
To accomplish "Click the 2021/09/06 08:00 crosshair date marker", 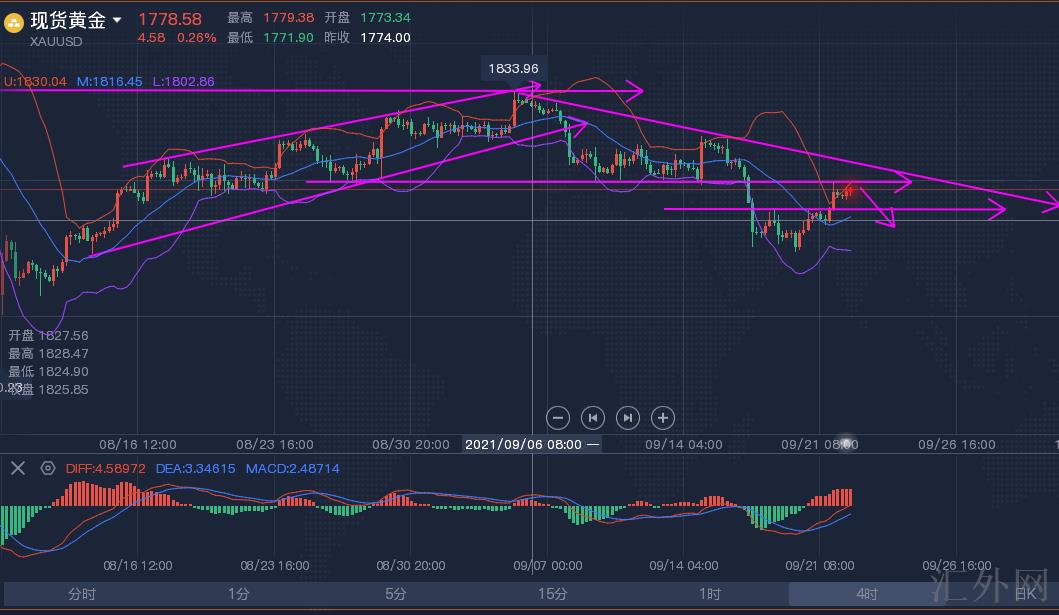I will [x=531, y=444].
